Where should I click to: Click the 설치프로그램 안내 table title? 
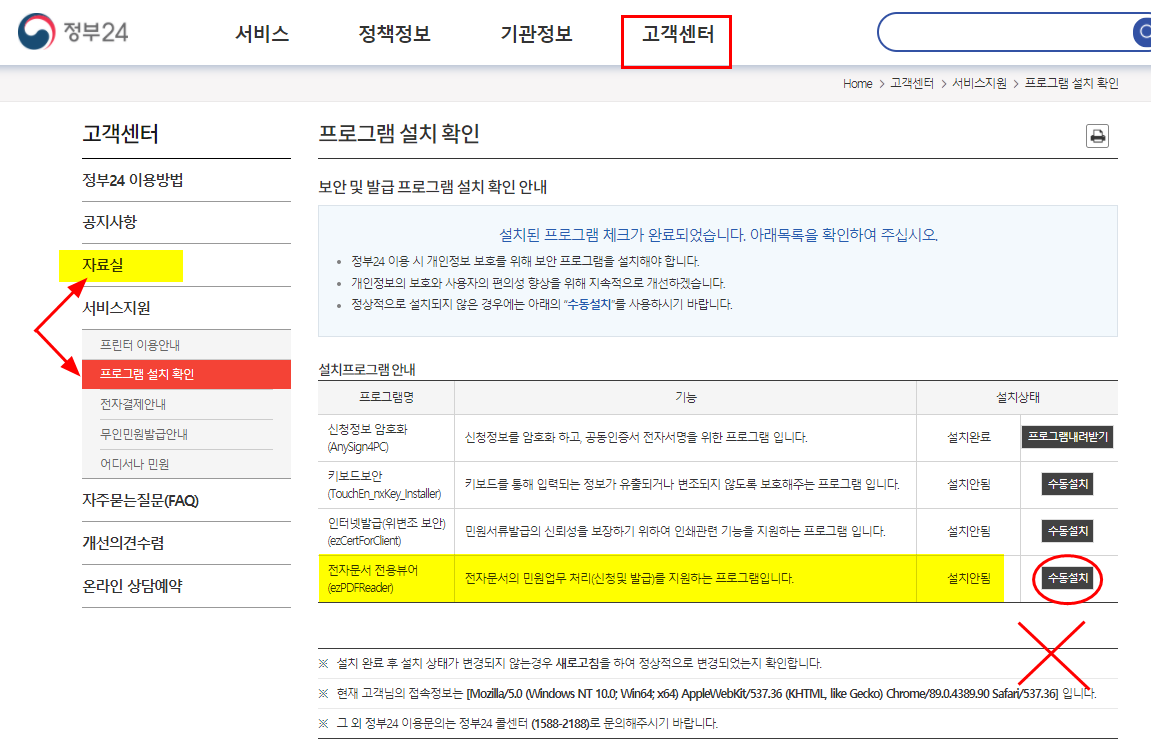367,369
